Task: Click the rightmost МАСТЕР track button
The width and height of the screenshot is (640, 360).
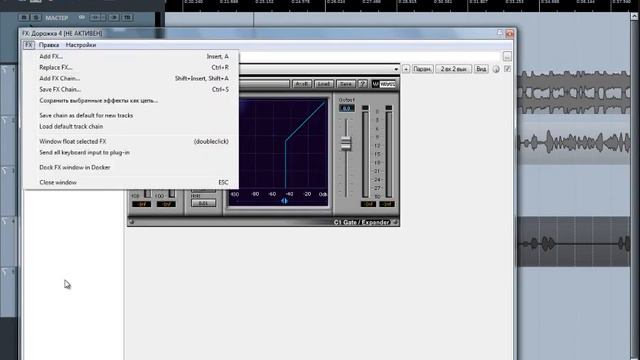Action: tap(128, 18)
